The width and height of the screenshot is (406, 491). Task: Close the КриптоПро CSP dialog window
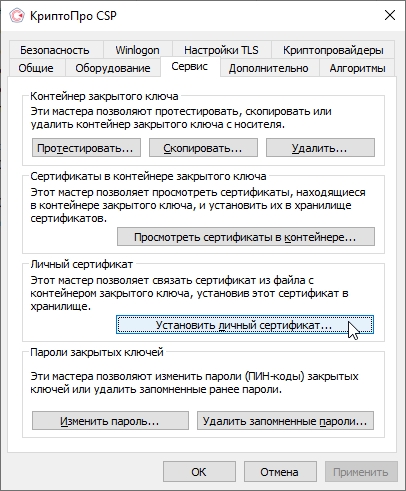[x=390, y=15]
